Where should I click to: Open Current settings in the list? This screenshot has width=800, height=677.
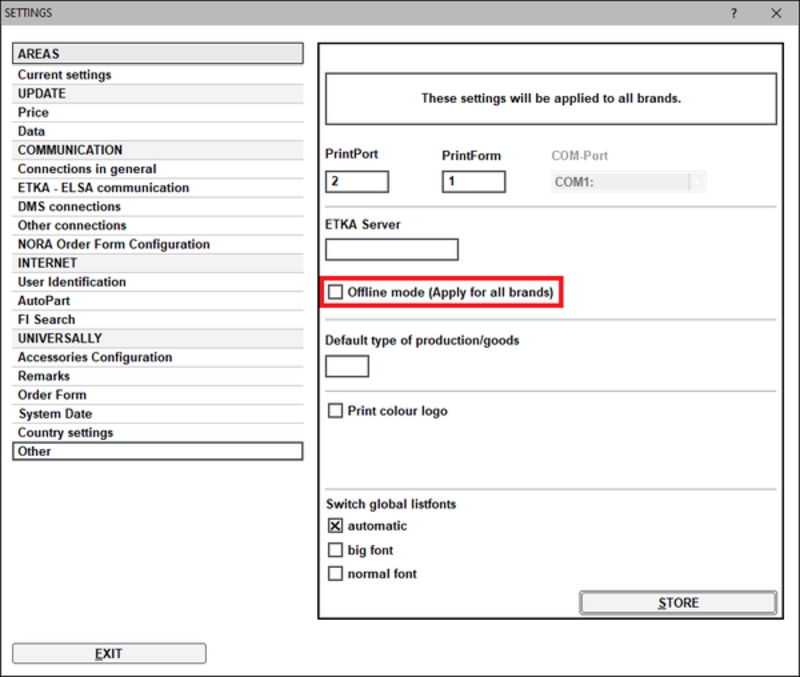pos(64,75)
